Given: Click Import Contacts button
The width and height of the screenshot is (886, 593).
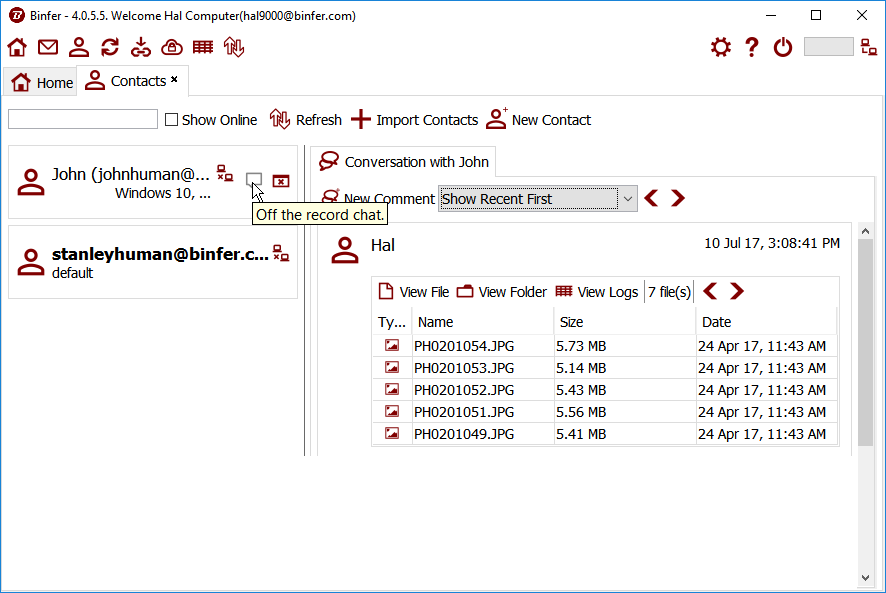Looking at the screenshot, I should coord(414,120).
